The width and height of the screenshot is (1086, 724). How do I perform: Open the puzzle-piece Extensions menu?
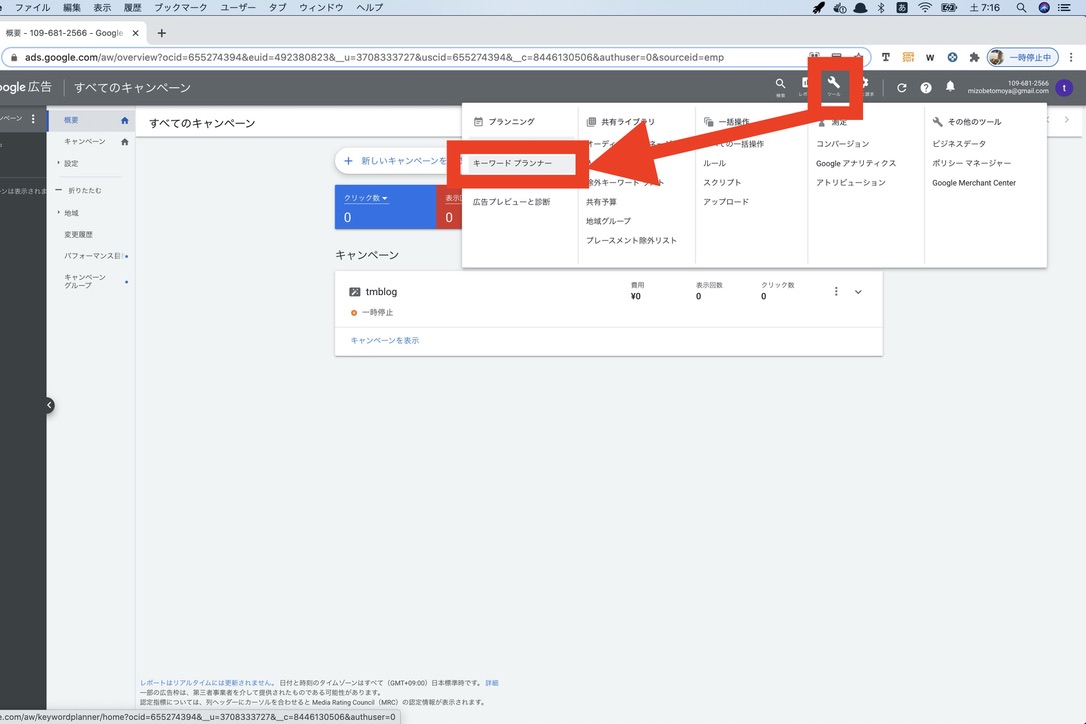(974, 58)
